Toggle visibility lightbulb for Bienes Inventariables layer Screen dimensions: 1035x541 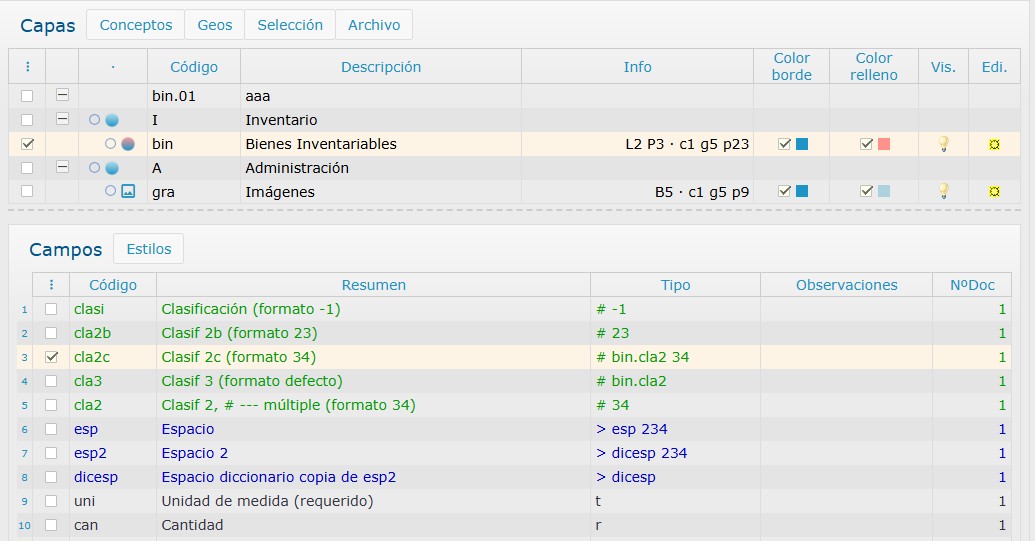tap(942, 144)
